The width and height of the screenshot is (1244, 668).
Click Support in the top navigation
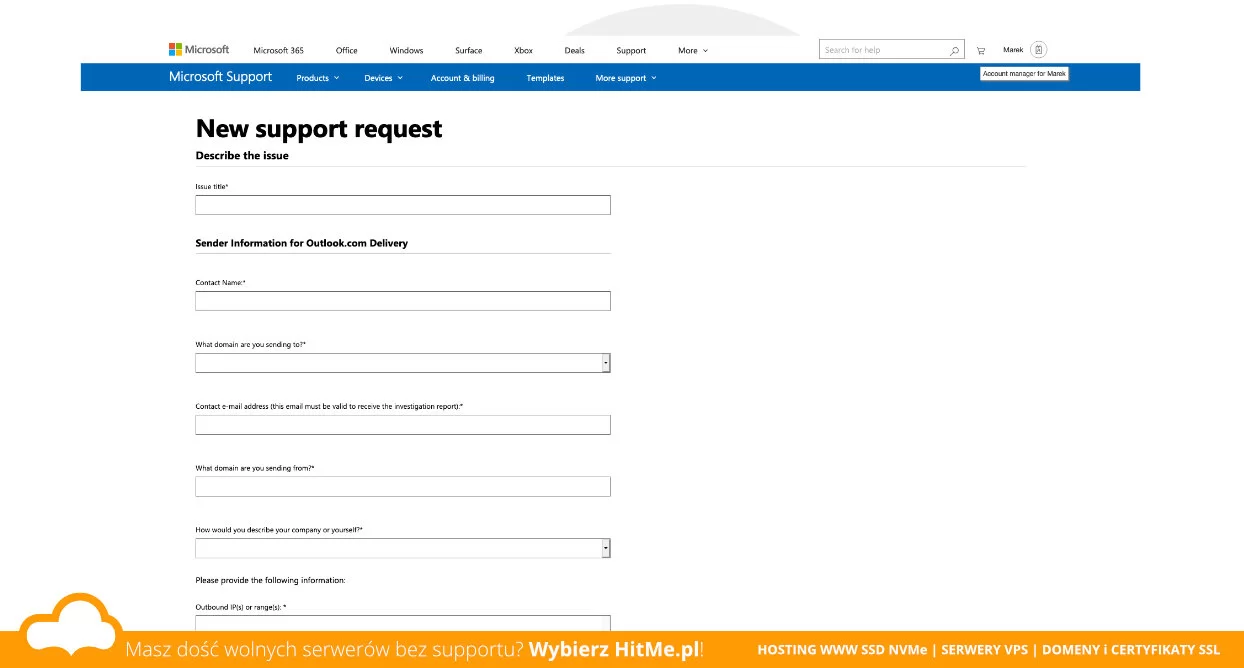coord(631,50)
